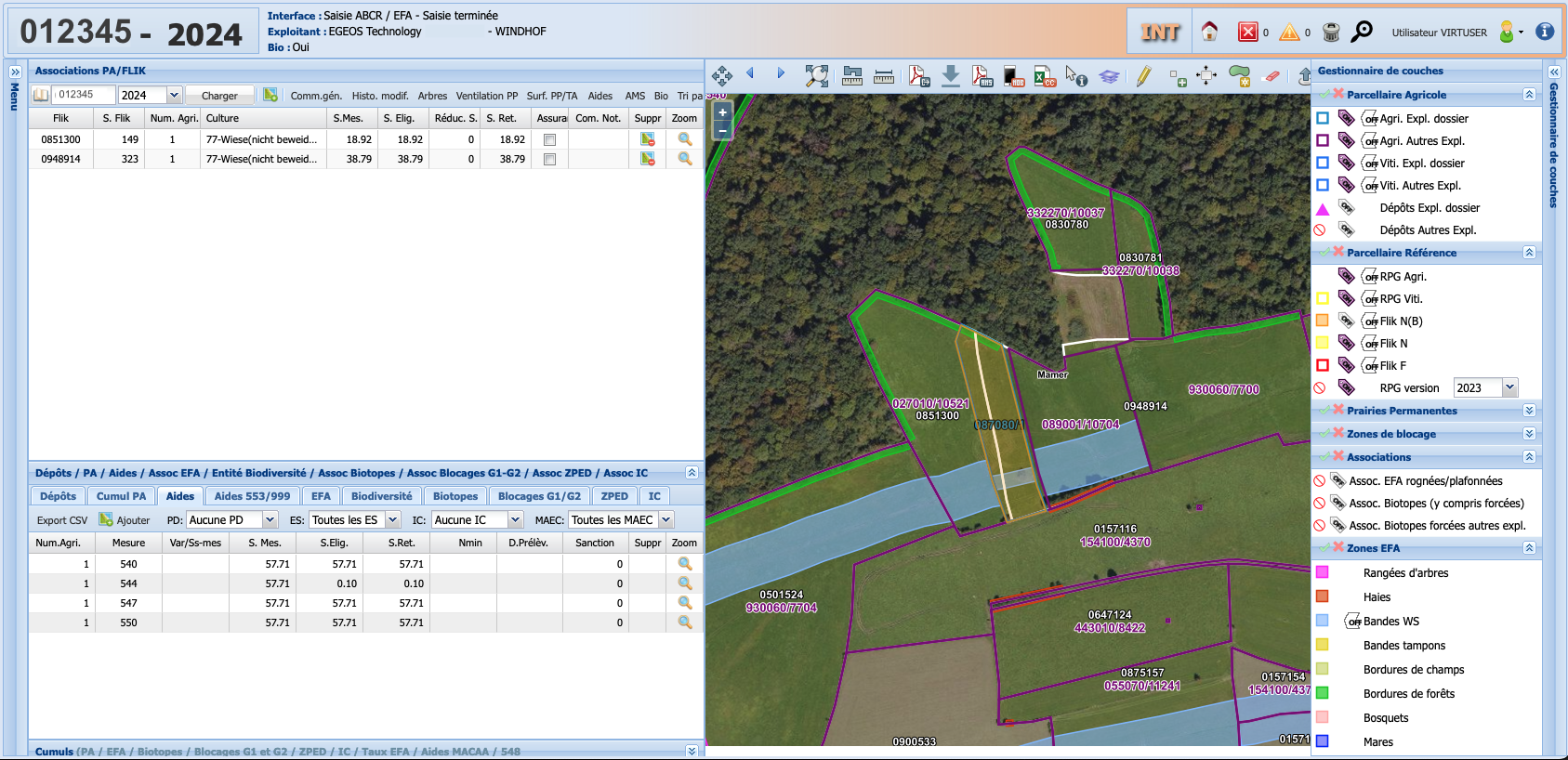Open the home page icon
Viewport: 1568px width, 760px height.
(x=1209, y=32)
